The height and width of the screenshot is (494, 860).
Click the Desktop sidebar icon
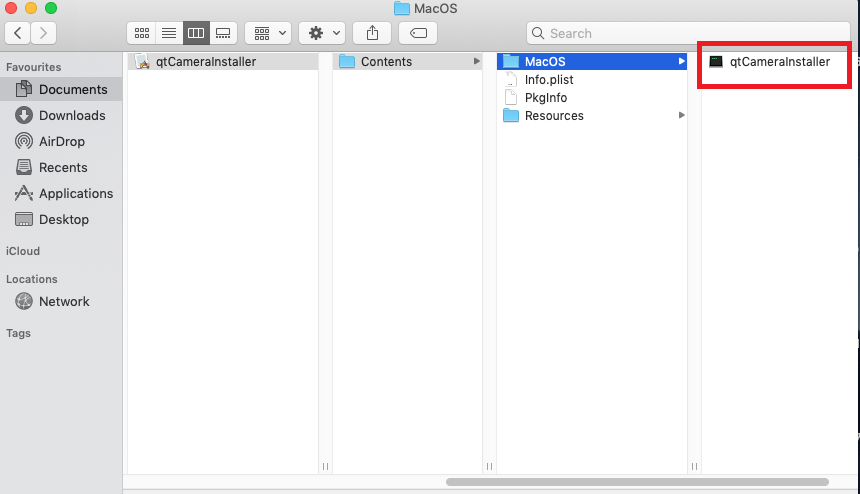(x=24, y=219)
